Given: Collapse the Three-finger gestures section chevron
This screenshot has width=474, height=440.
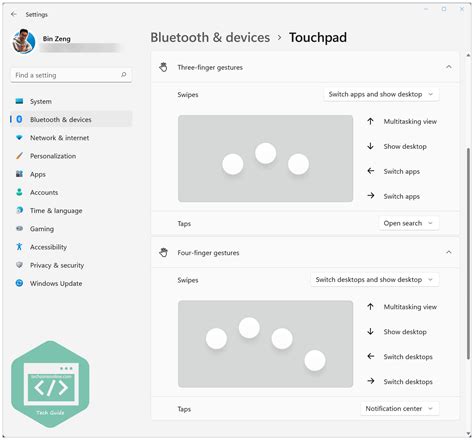Looking at the screenshot, I should (x=449, y=67).
